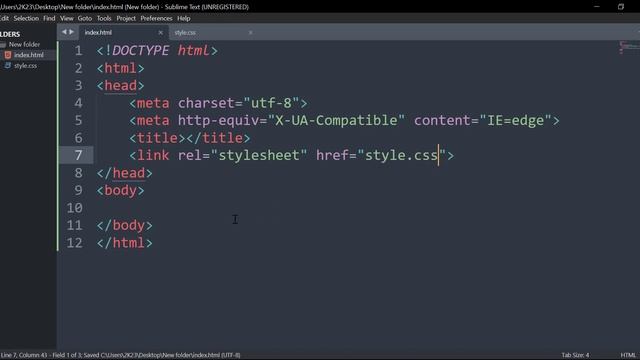This screenshot has height=360, width=640.
Task: Click the opening html tag on line 2
Action: pos(120,68)
